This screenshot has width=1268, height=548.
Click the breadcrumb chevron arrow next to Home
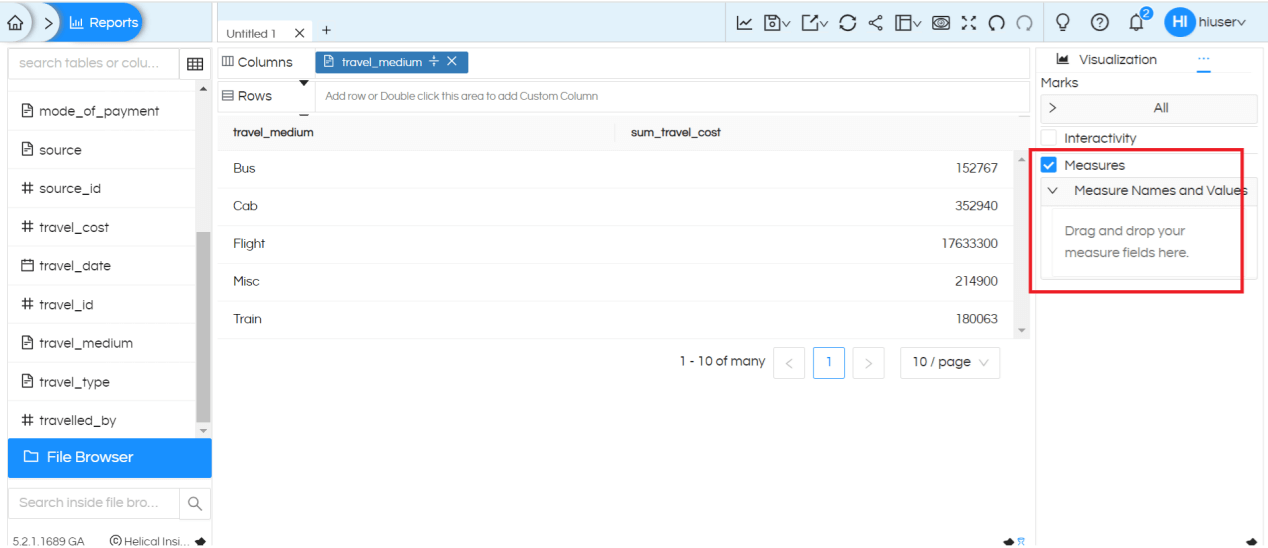click(46, 22)
